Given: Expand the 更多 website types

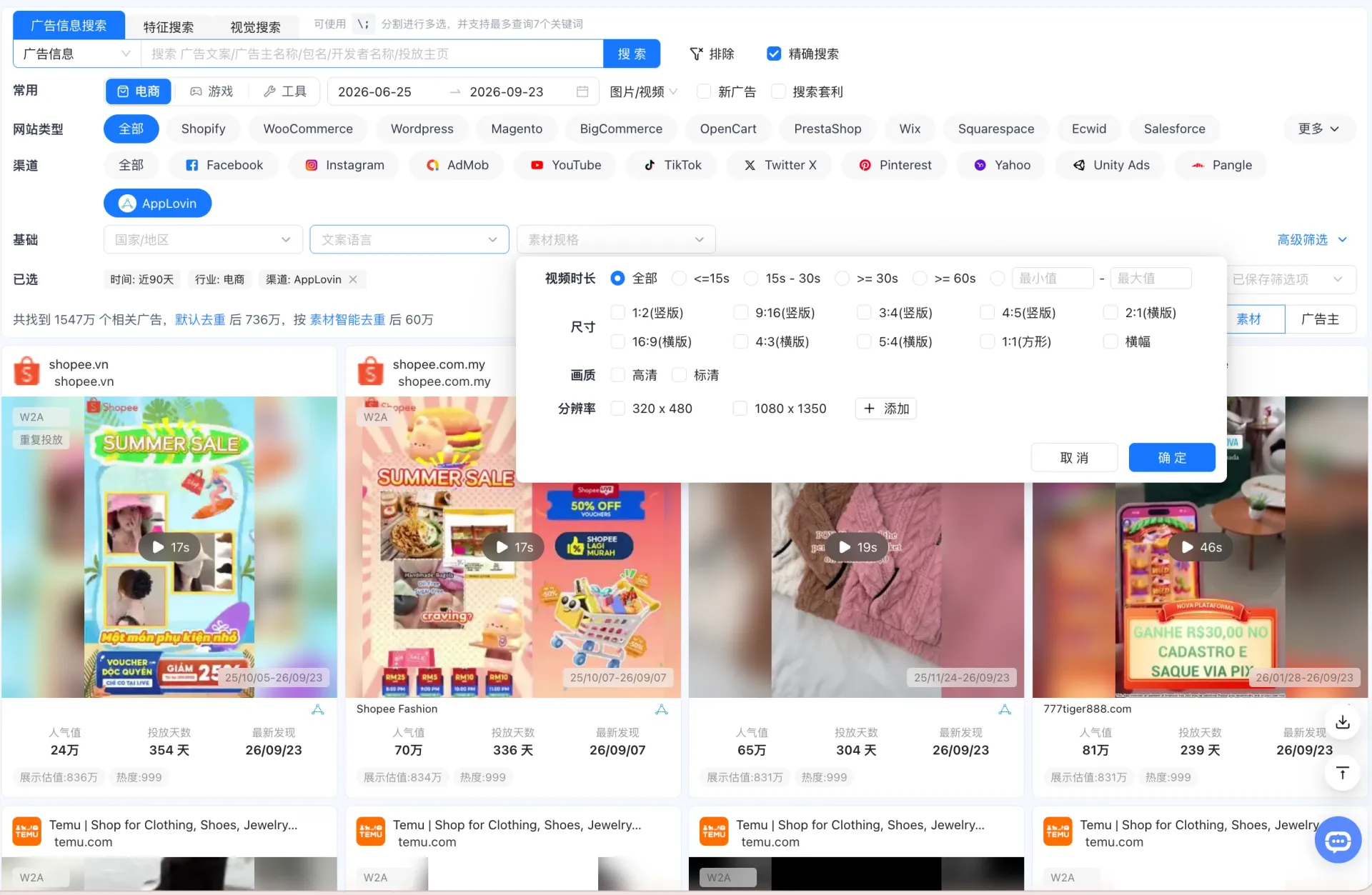Looking at the screenshot, I should click(x=1318, y=129).
